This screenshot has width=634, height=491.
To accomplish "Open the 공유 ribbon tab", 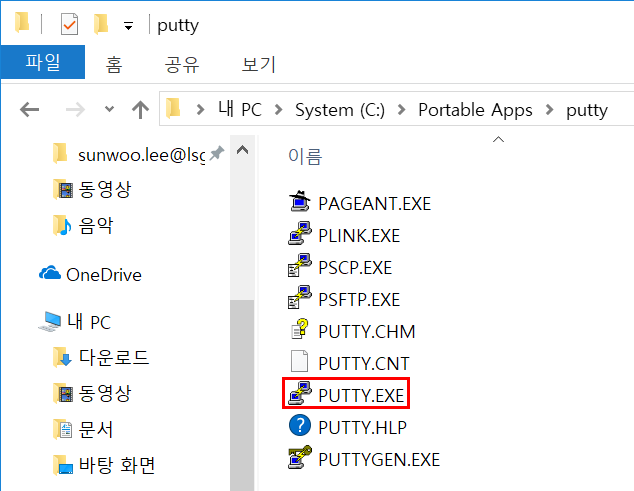I will [x=182, y=64].
